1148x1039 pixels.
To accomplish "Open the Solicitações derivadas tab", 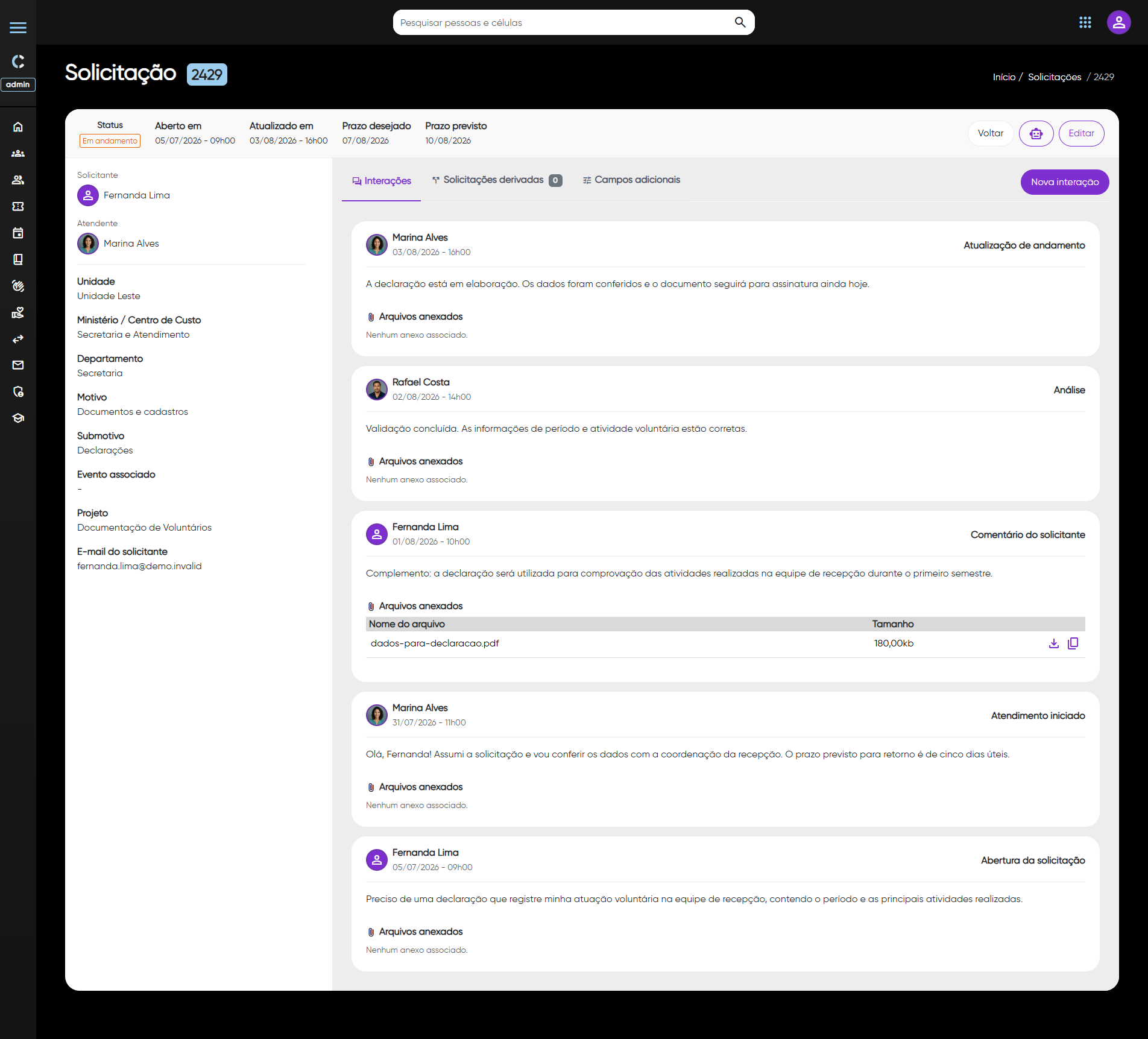I will (497, 180).
